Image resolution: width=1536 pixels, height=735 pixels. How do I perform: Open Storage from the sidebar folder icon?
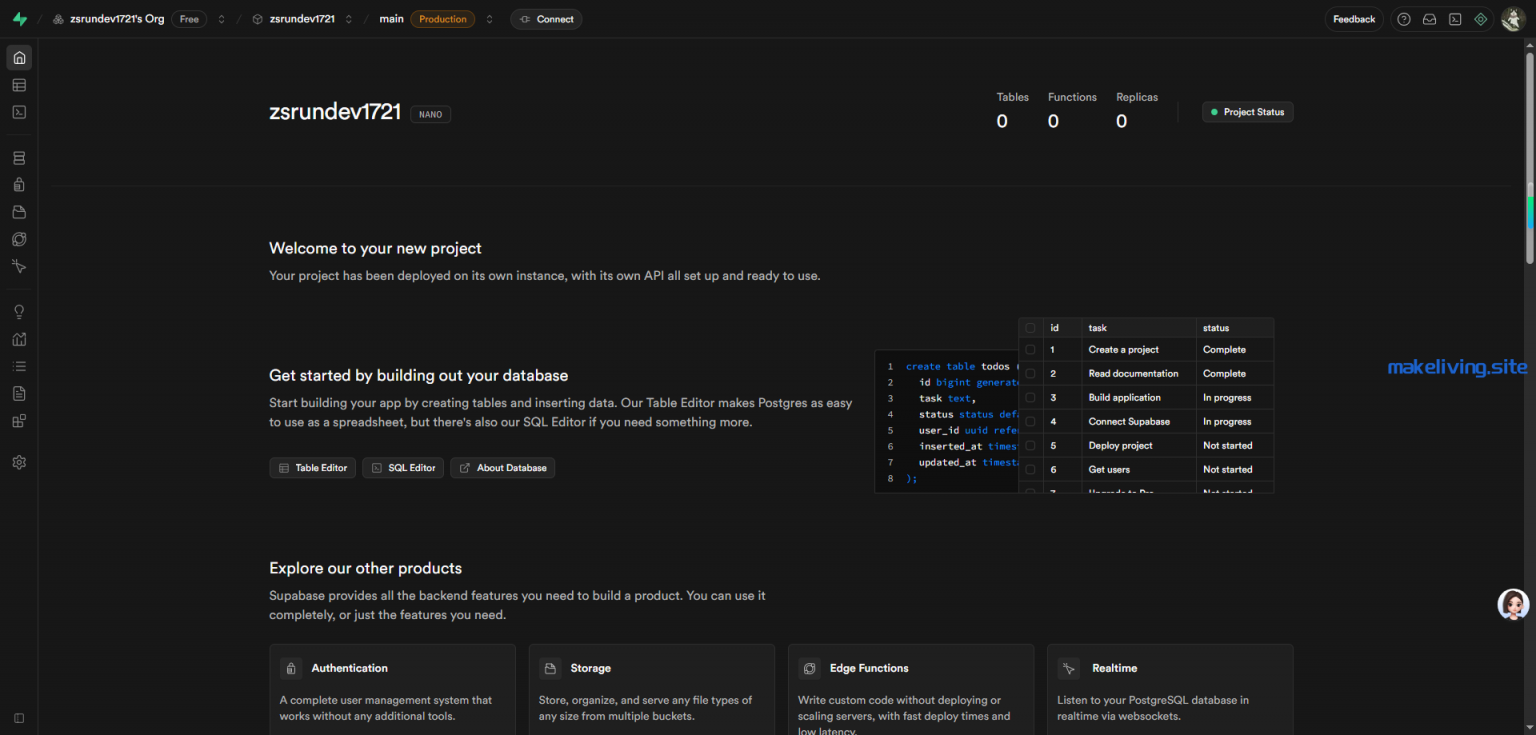[19, 212]
